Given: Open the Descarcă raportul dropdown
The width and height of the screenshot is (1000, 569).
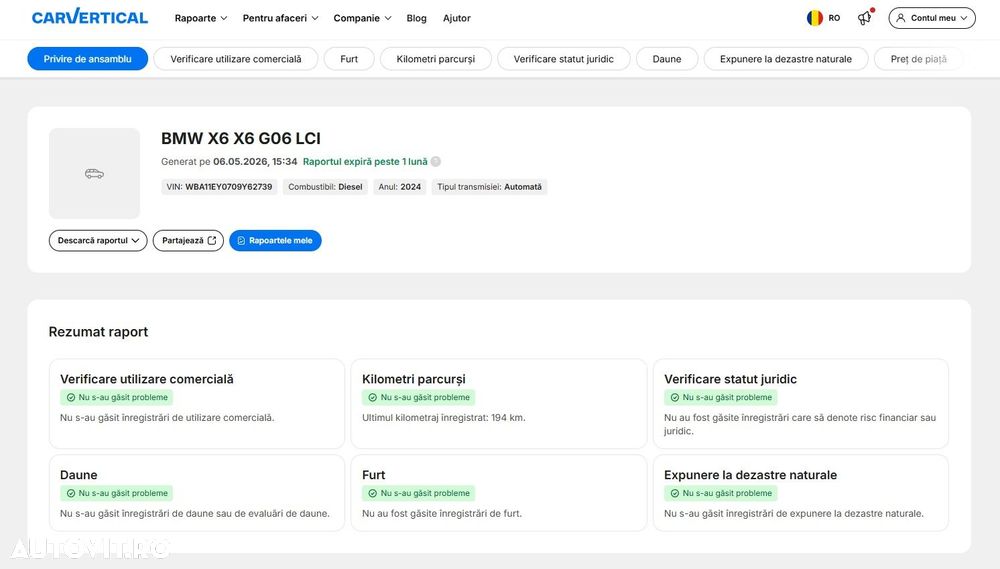Looking at the screenshot, I should click(98, 240).
